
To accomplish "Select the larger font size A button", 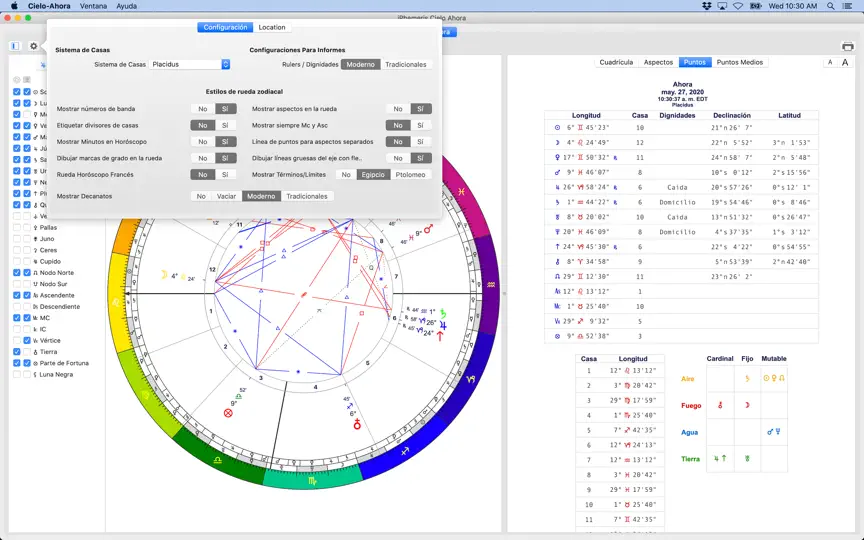I will coord(845,62).
